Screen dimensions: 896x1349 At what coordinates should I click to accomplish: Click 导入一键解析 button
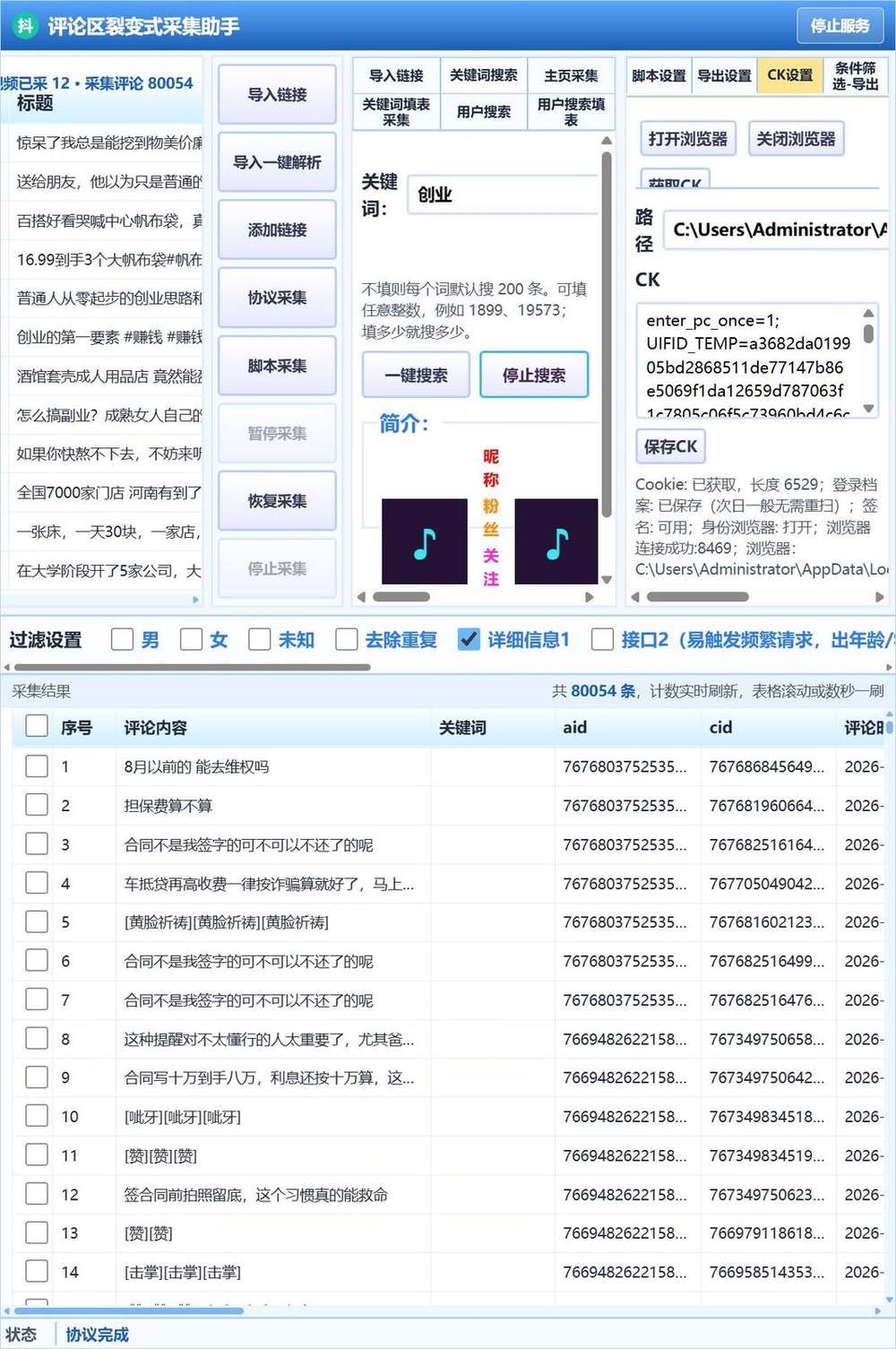(277, 162)
